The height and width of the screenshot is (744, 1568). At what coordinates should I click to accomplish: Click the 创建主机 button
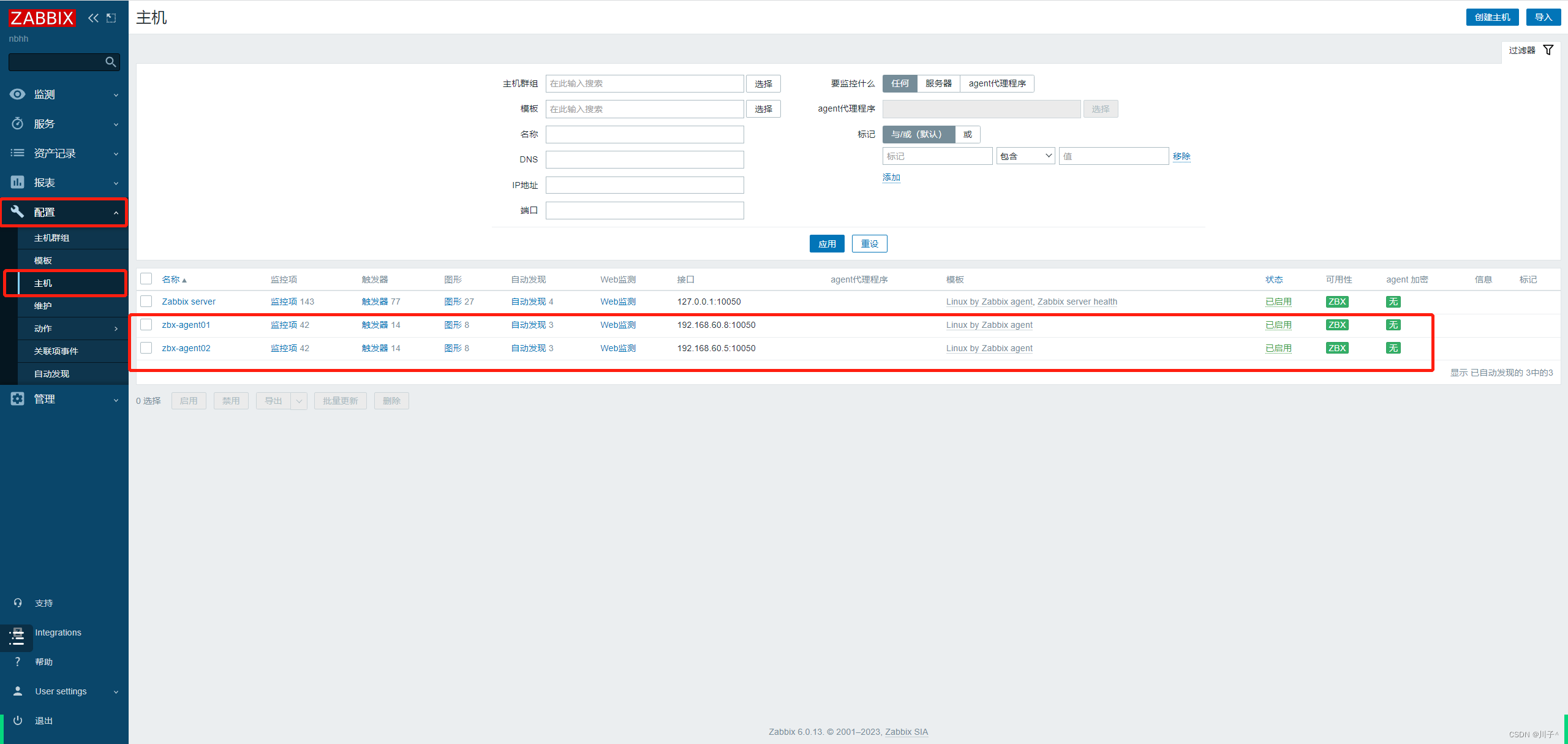click(1492, 17)
